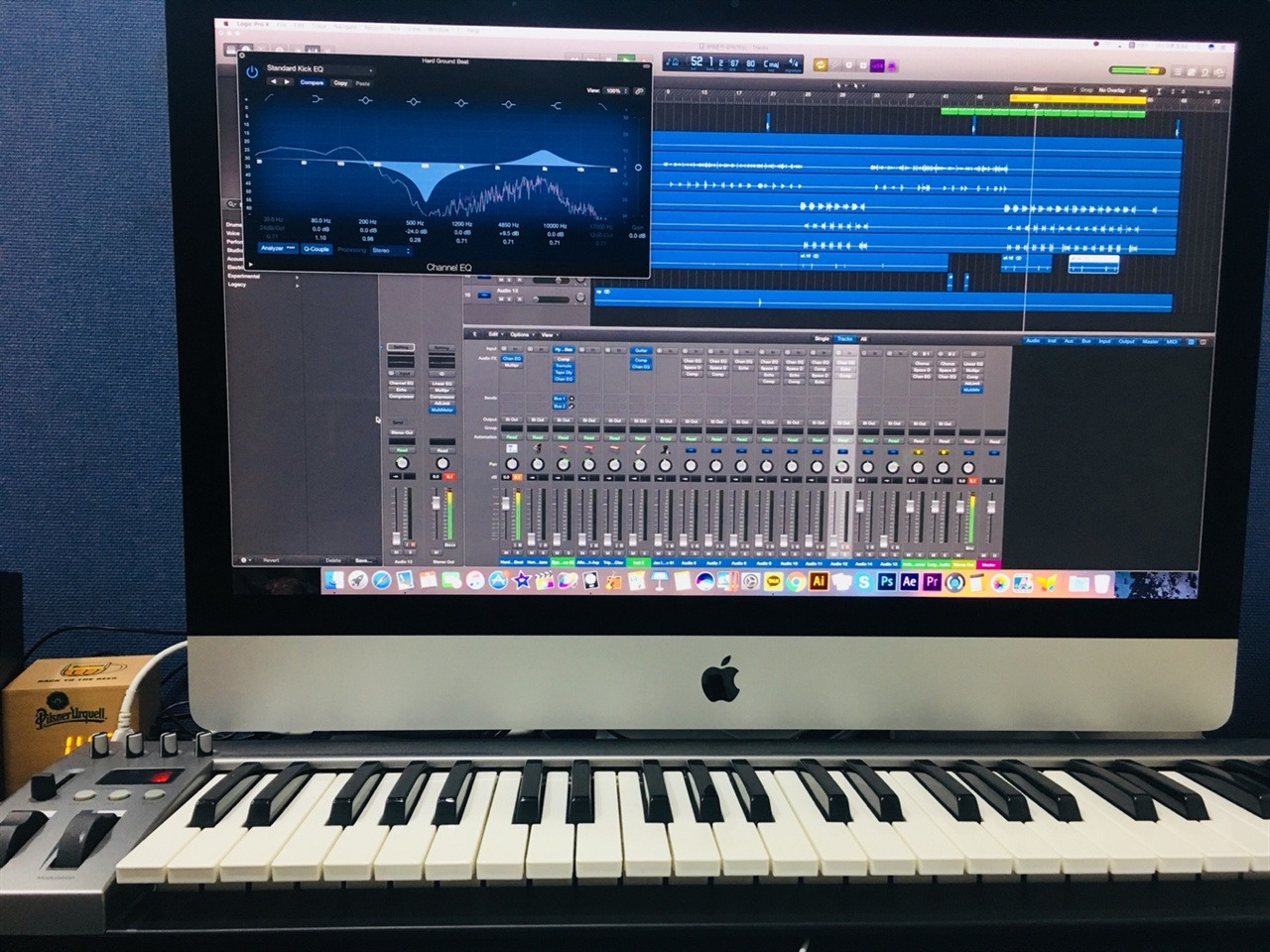Image resolution: width=1270 pixels, height=952 pixels.
Task: Toggle the high shelf band icon
Action: (x=556, y=103)
